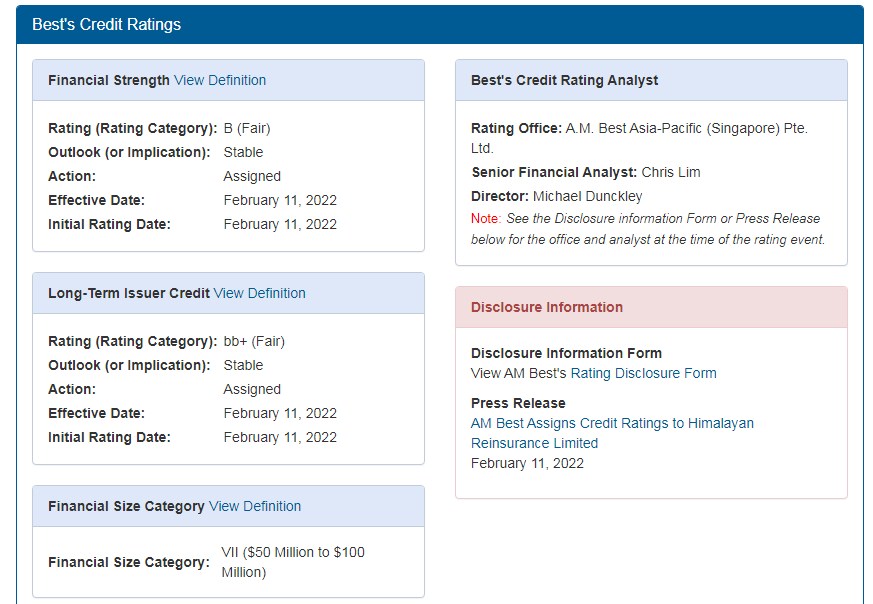Open the Rating Disclosure Form link
Viewport: 873px width, 604px height.
pyautogui.click(x=643, y=373)
